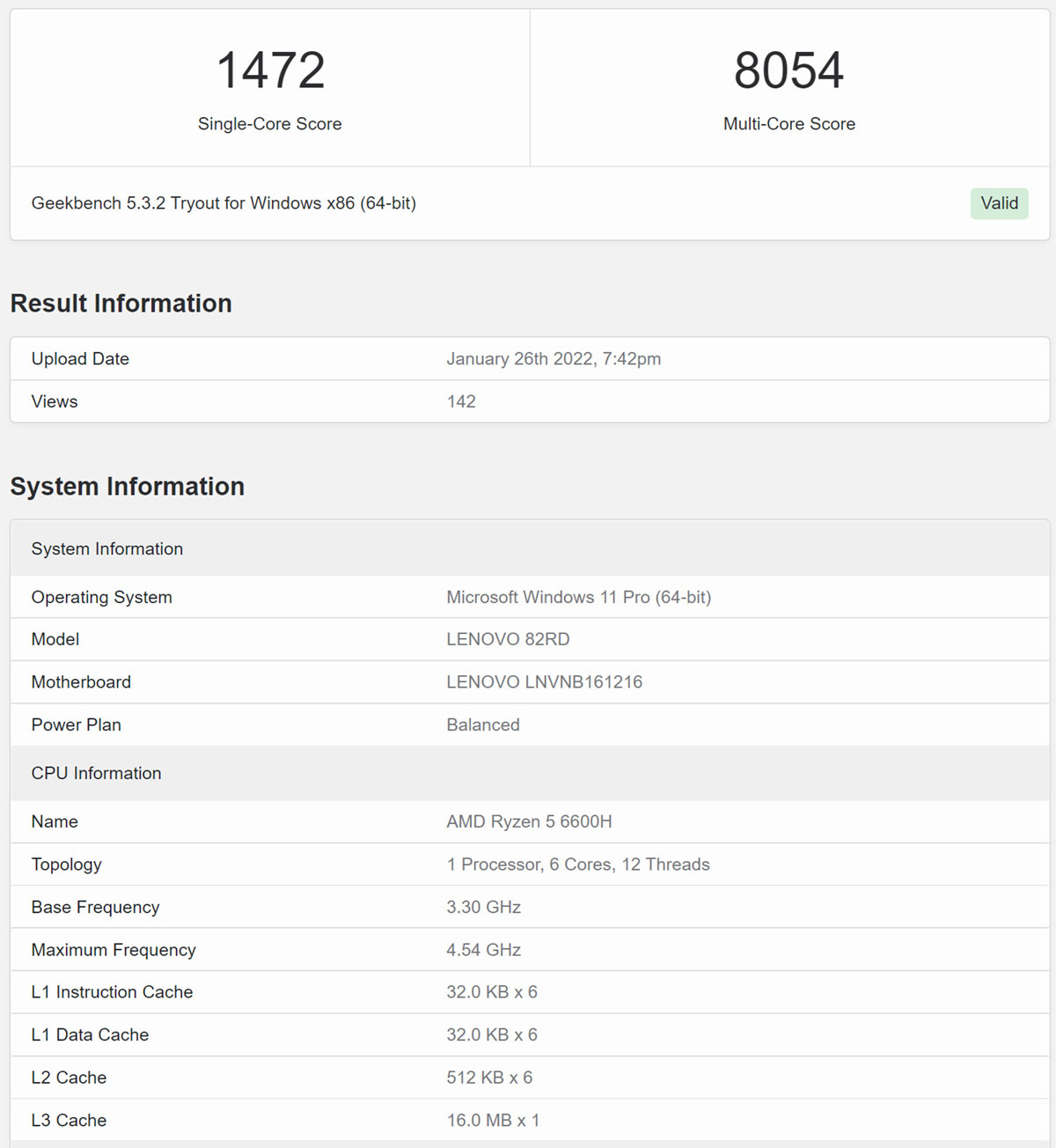Click the green Valid badge
The width and height of the screenshot is (1056, 1148).
click(999, 203)
